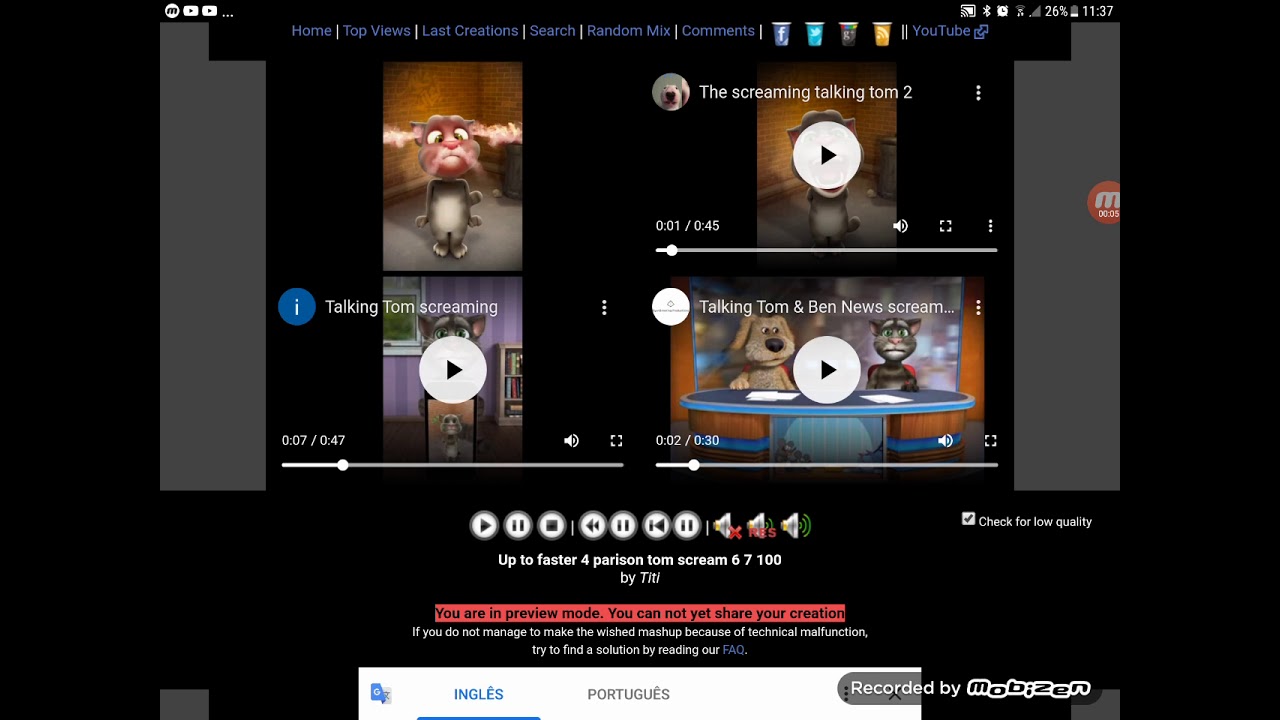Toggle the "Check for low quality" checkbox
The image size is (1280, 720).
[968, 519]
